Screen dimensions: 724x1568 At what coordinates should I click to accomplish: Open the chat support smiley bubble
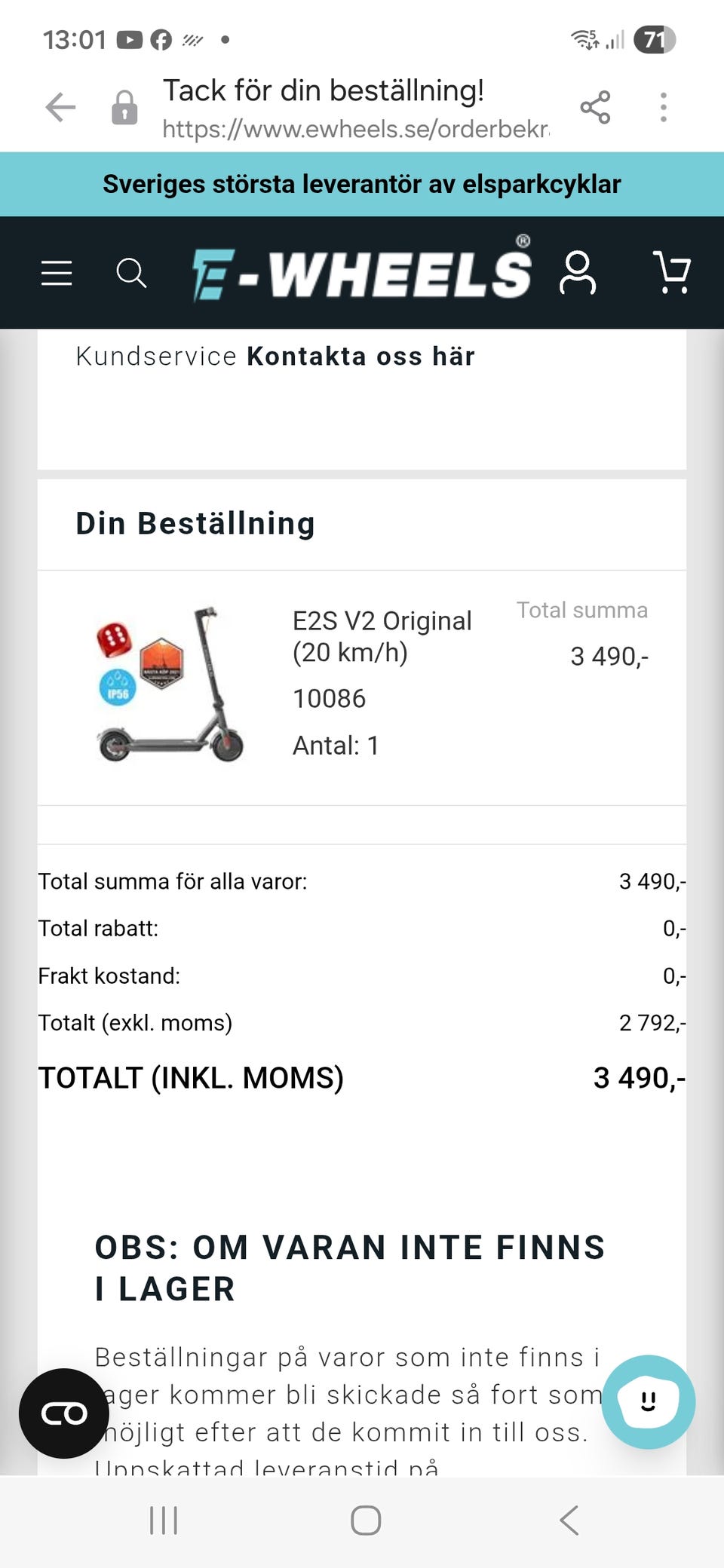[649, 1401]
